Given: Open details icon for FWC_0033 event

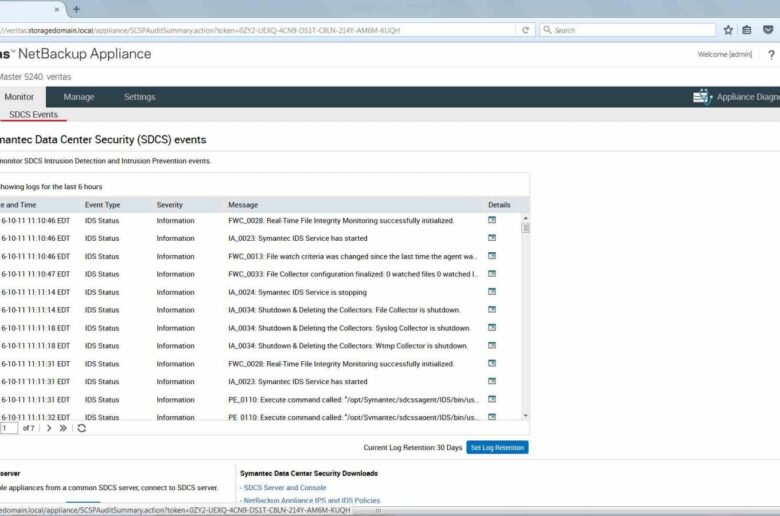Looking at the screenshot, I should [491, 274].
